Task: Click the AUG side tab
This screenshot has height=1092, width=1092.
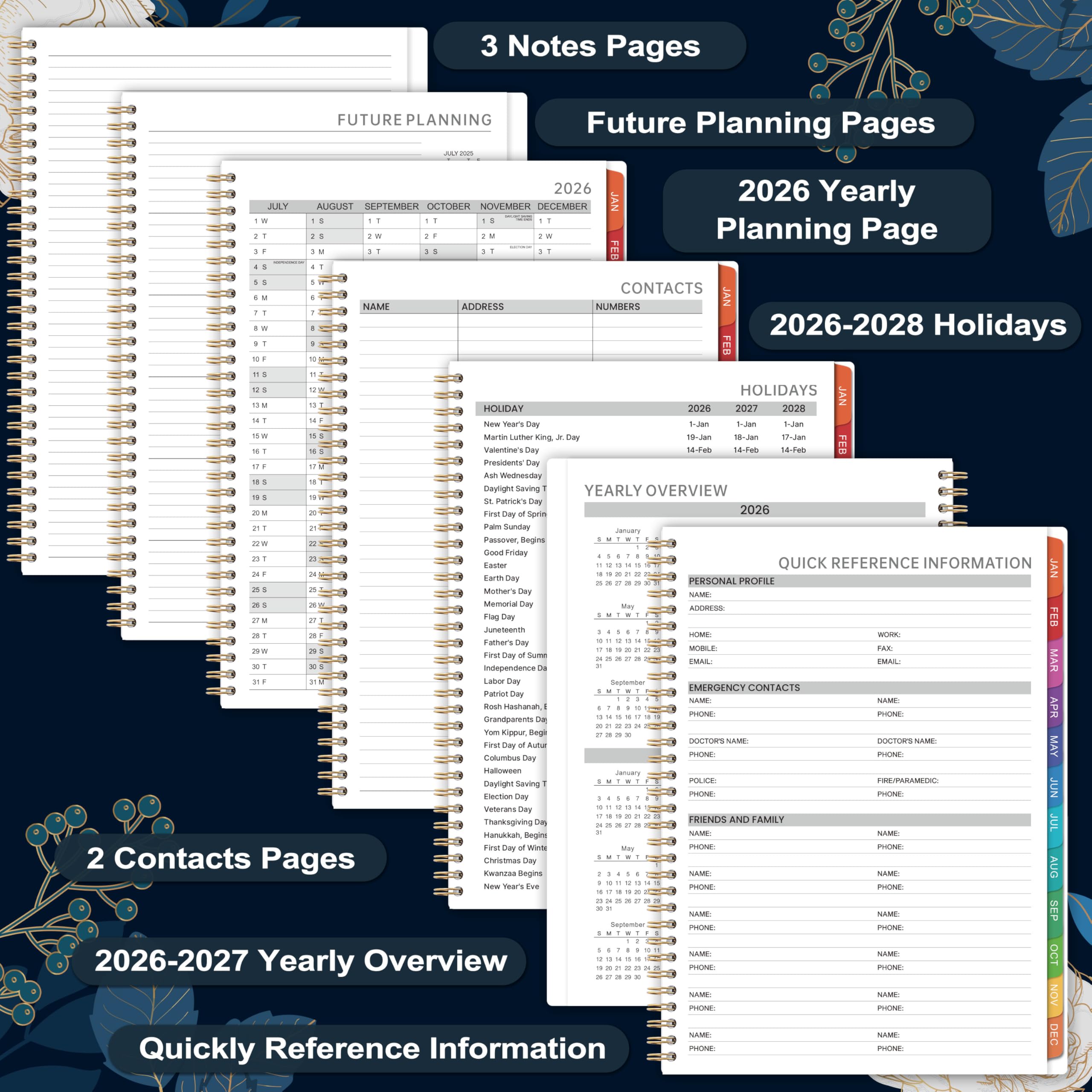Action: (x=1054, y=866)
